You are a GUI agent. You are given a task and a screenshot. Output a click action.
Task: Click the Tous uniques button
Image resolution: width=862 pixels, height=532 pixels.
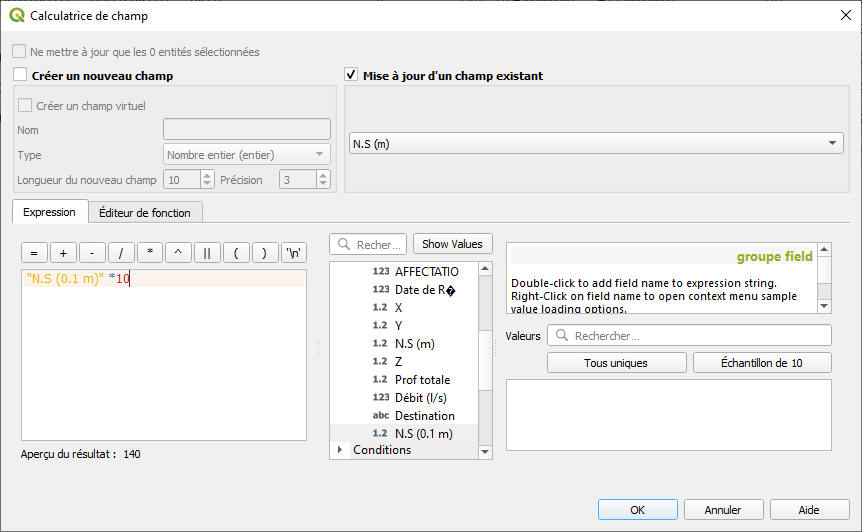tap(616, 363)
